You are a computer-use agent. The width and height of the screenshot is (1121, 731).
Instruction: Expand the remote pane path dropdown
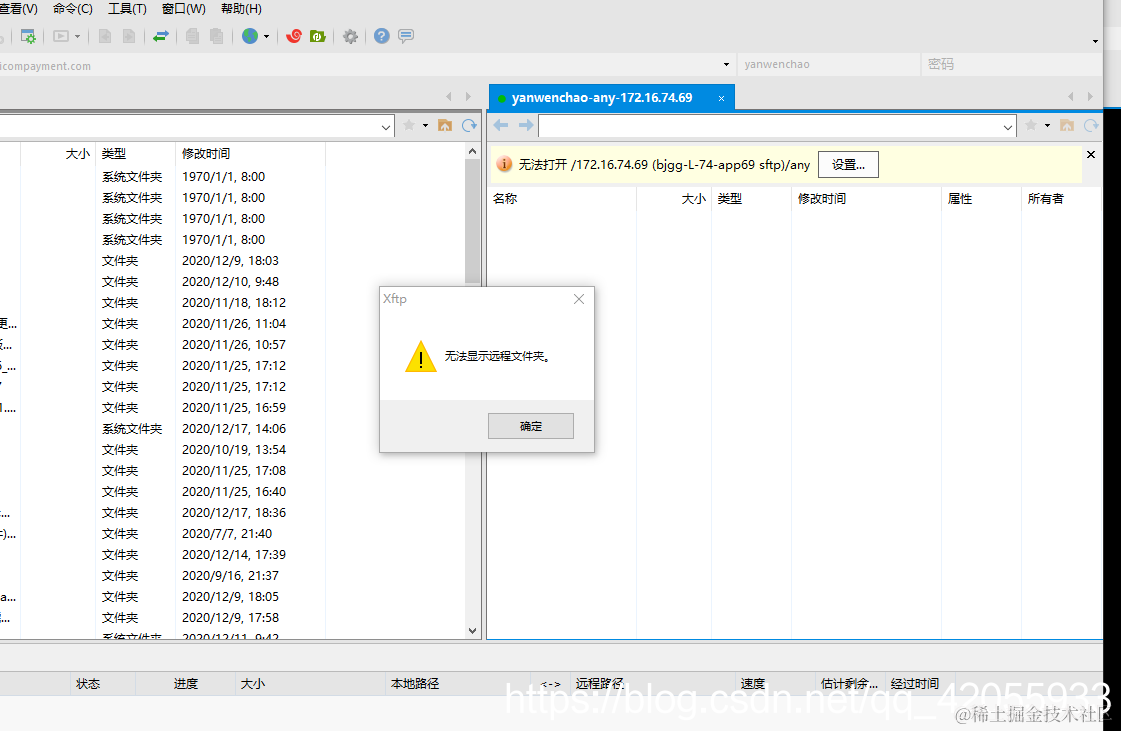click(1008, 127)
